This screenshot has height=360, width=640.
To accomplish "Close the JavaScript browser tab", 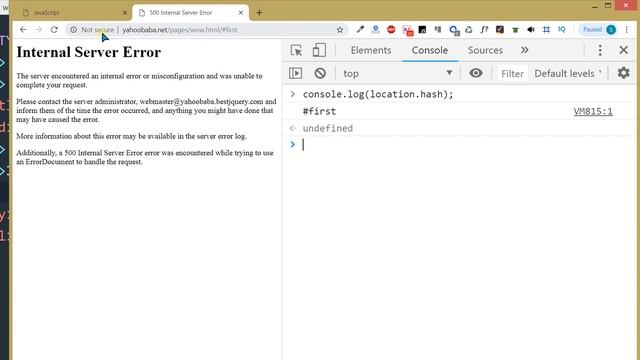I will pyautogui.click(x=125, y=13).
